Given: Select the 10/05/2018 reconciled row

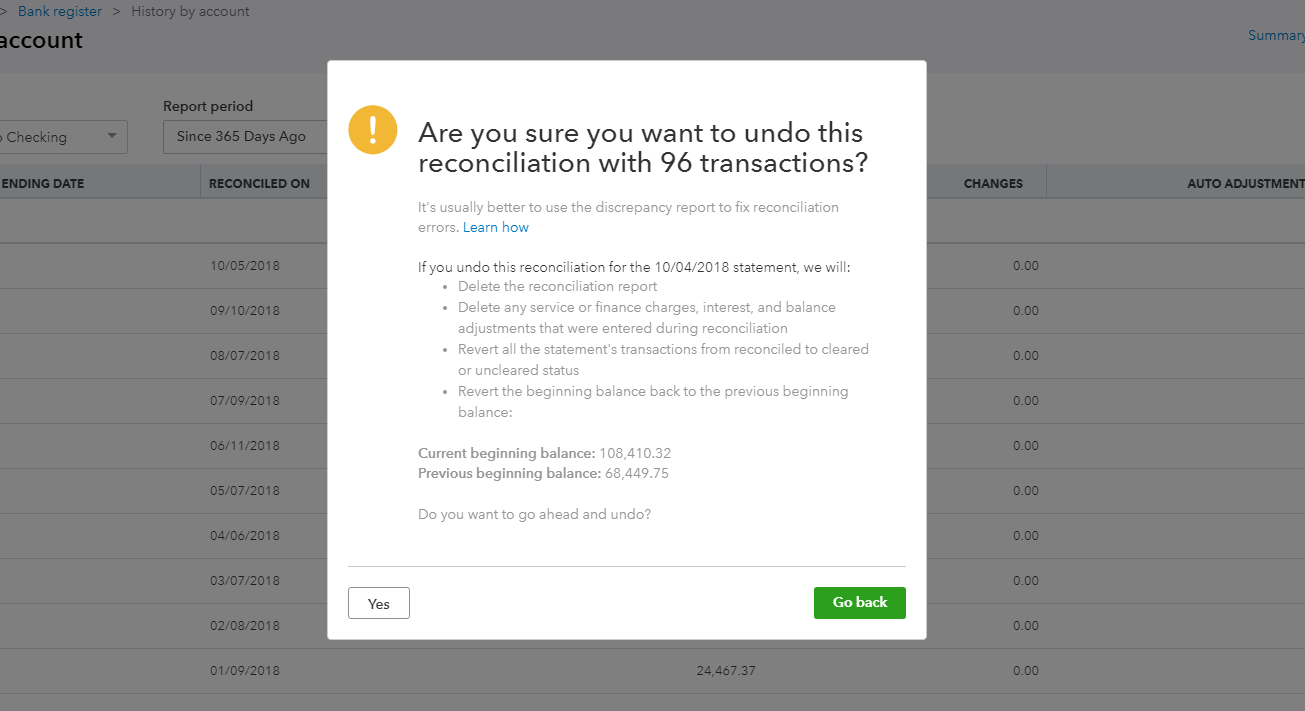Looking at the screenshot, I should coord(652,266).
